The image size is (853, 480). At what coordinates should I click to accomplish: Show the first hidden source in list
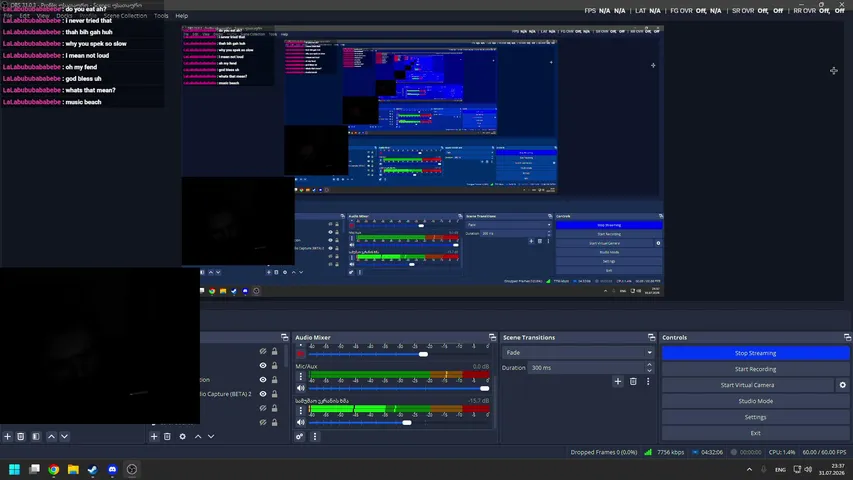coord(263,352)
